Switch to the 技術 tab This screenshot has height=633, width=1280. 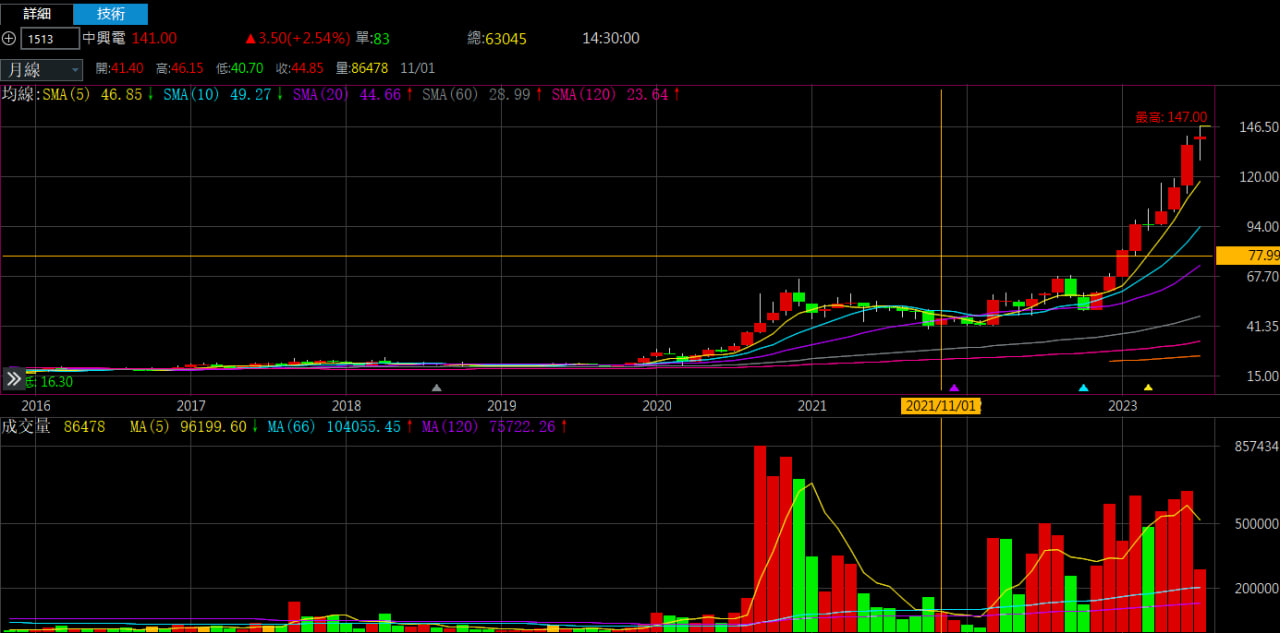[x=111, y=14]
